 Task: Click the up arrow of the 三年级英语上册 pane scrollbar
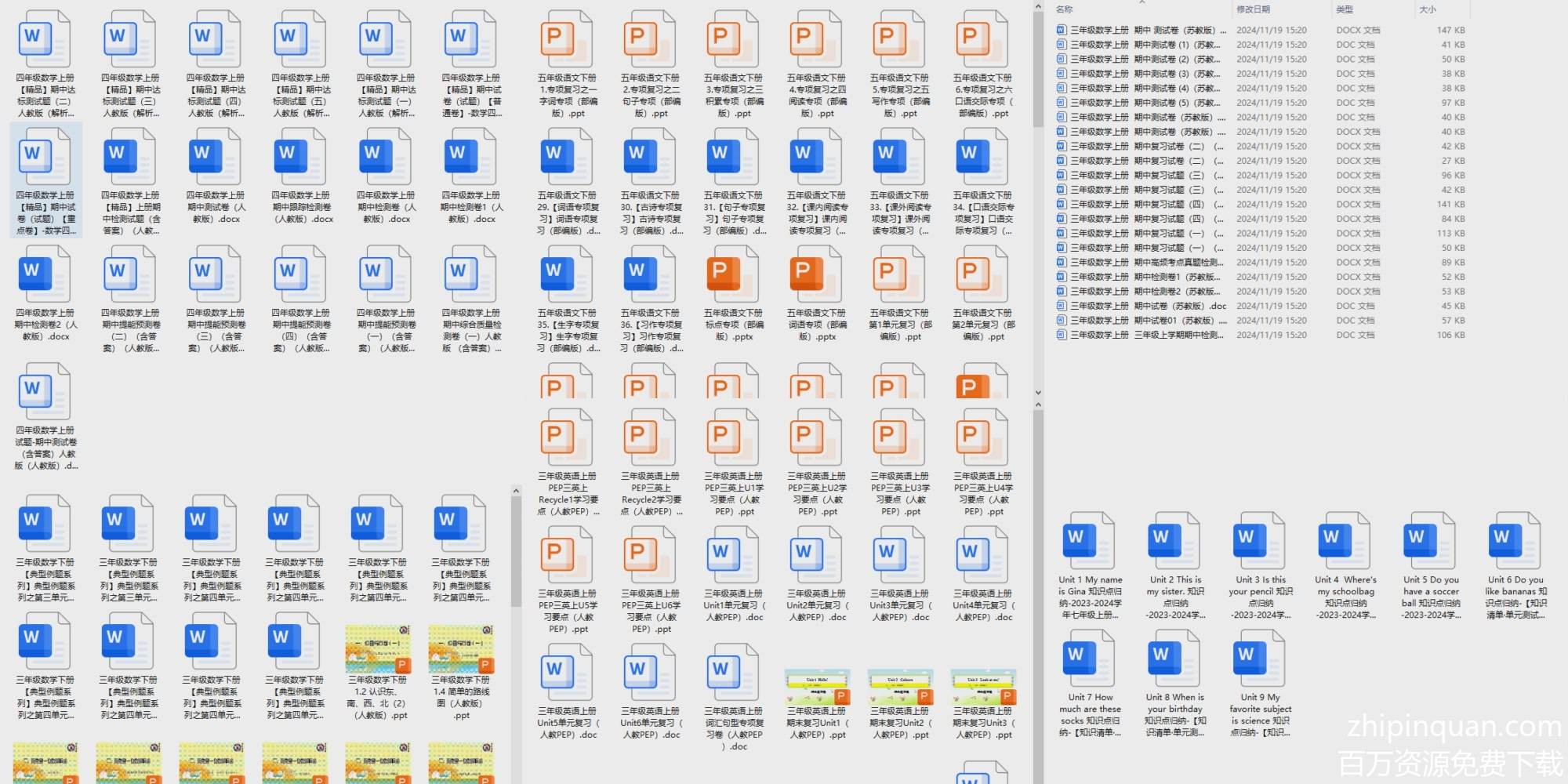pyautogui.click(x=1038, y=405)
